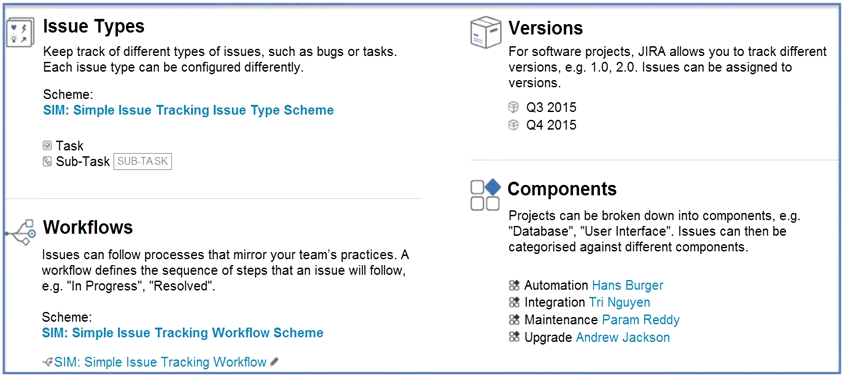Viewport: 845px width, 379px height.
Task: Open Tri Nguyen's profile link
Action: coord(620,302)
